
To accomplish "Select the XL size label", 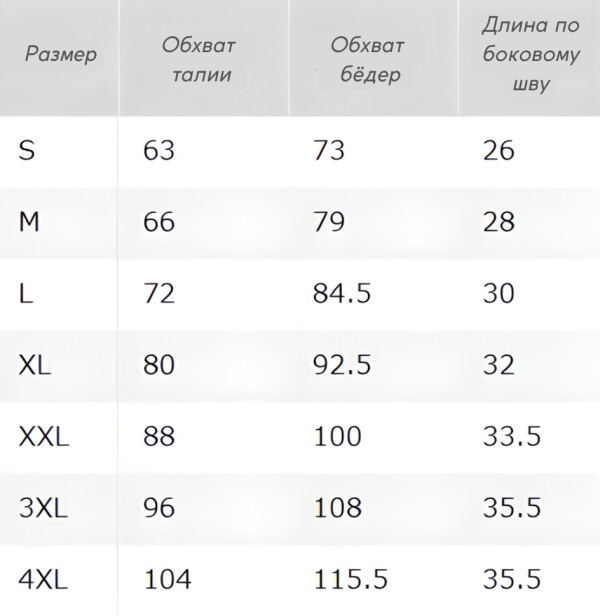I will [35, 365].
